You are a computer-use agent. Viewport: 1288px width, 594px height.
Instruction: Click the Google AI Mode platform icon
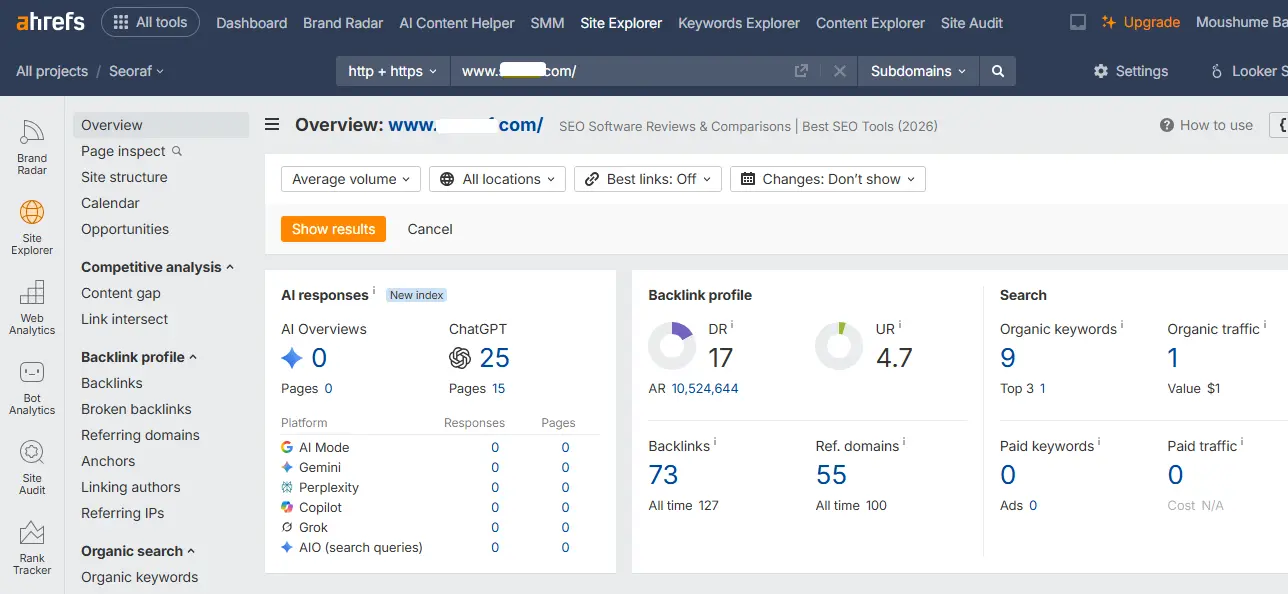[287, 448]
